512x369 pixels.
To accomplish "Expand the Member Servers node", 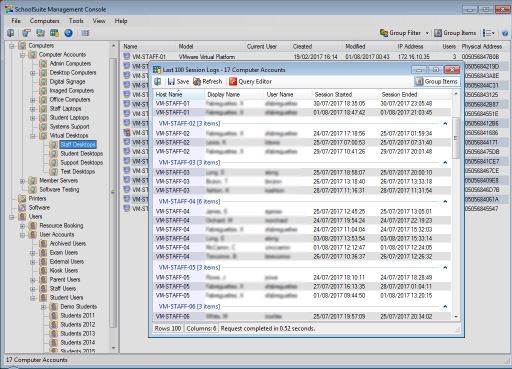I will click(22, 181).
